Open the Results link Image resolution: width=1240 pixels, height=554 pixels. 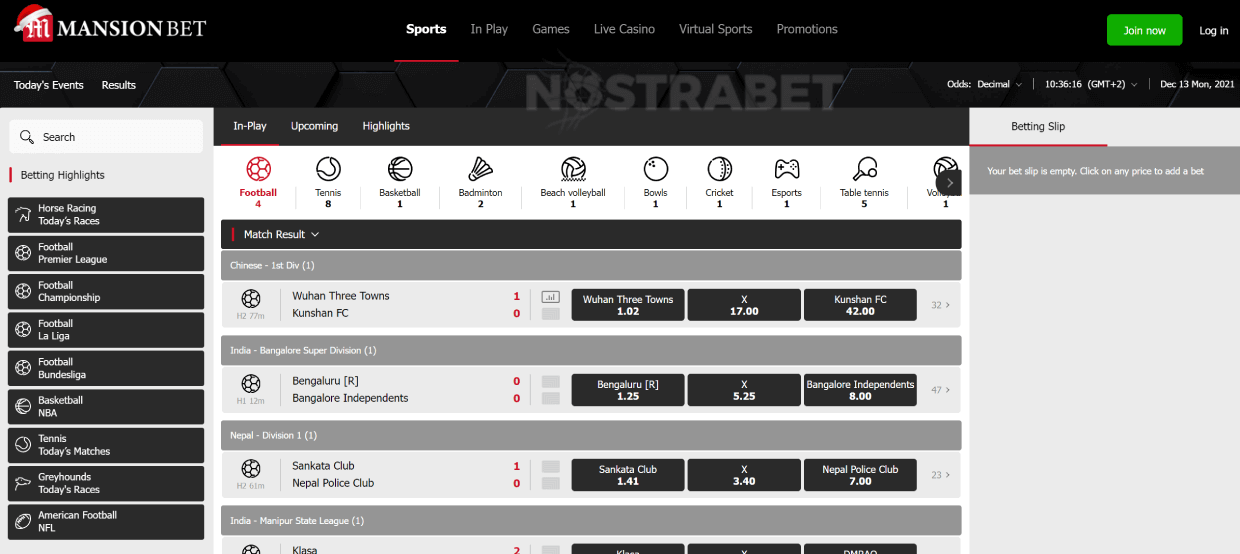point(119,85)
